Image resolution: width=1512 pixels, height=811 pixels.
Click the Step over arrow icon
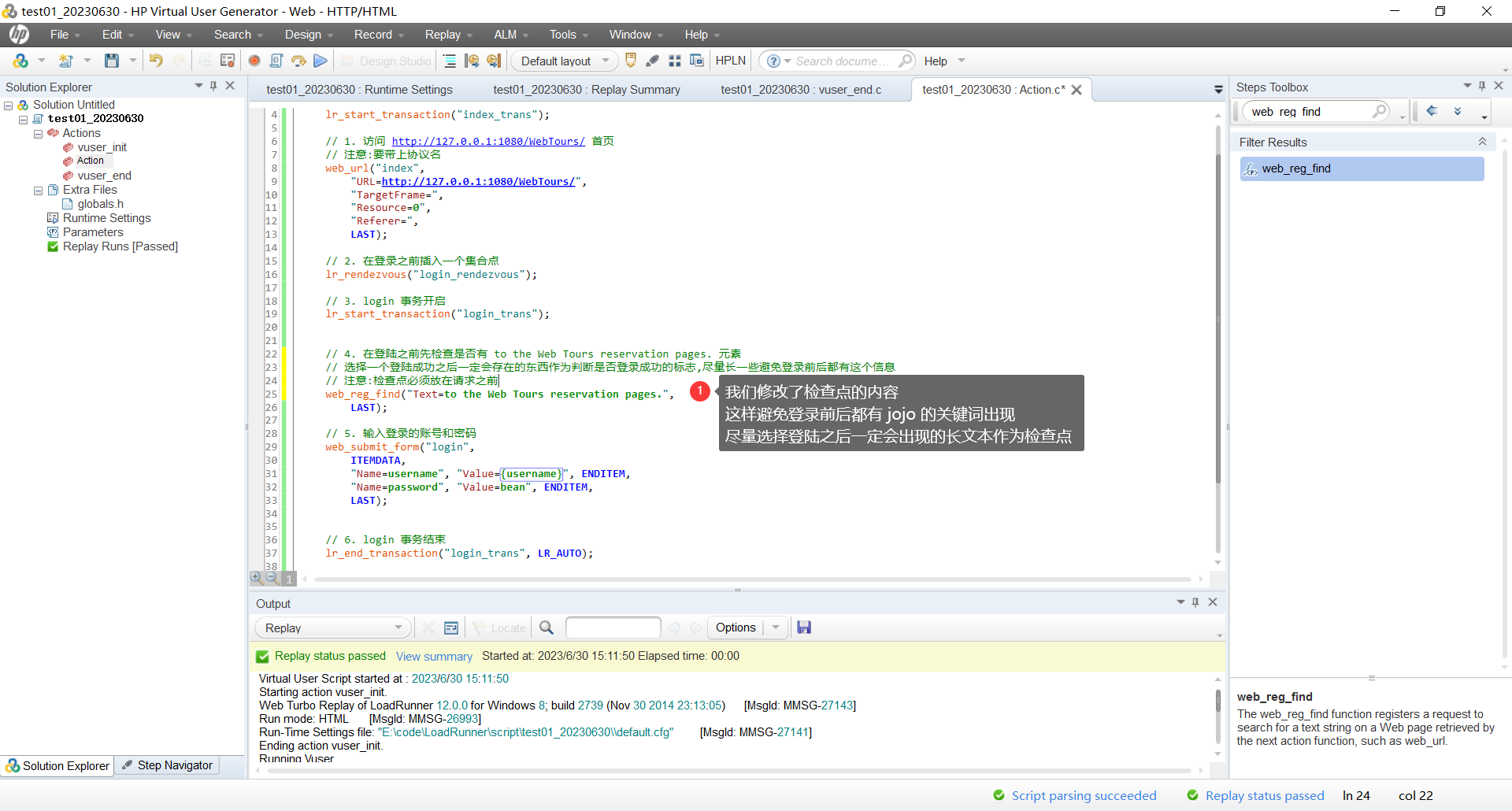(298, 61)
